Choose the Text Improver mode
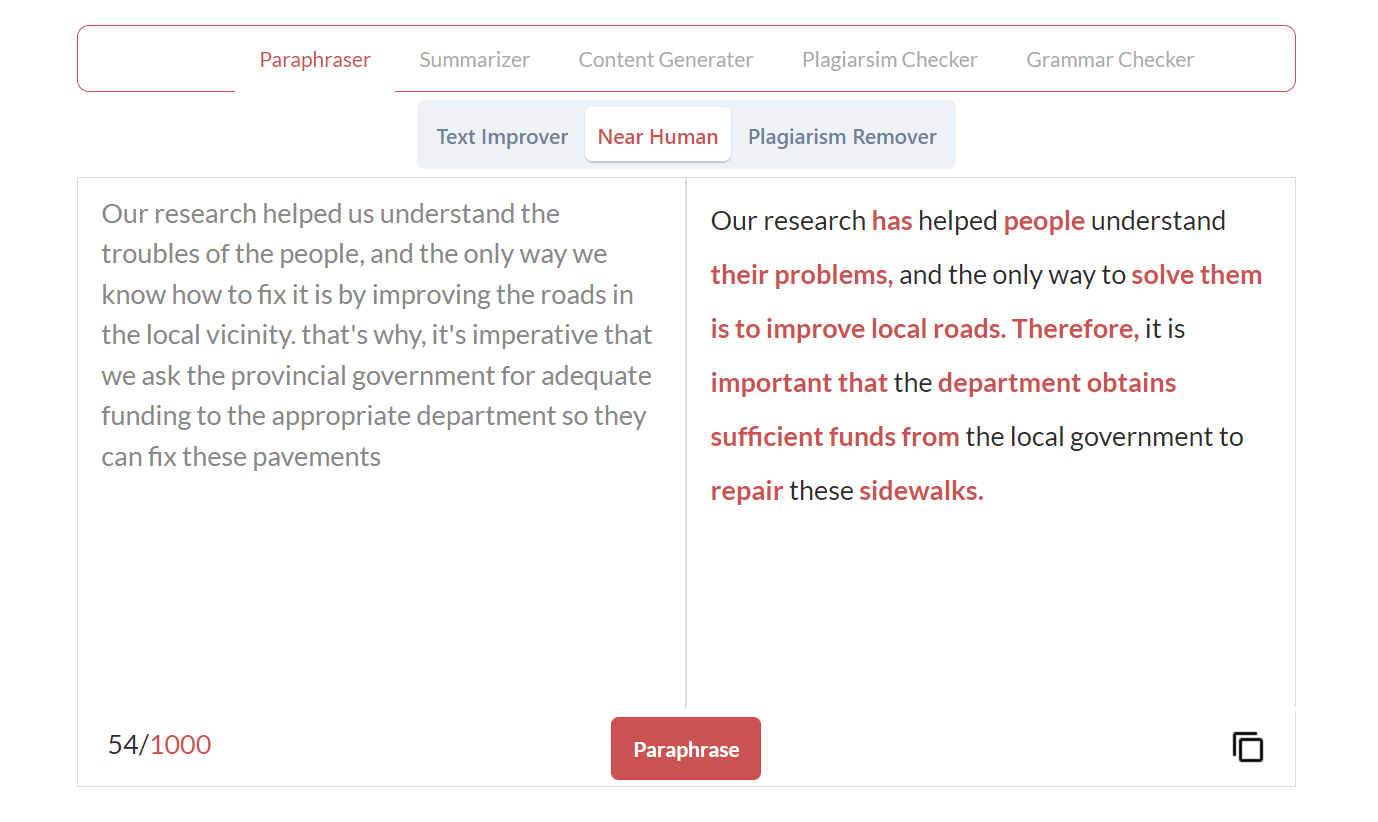1378x822 pixels. pyautogui.click(x=502, y=136)
